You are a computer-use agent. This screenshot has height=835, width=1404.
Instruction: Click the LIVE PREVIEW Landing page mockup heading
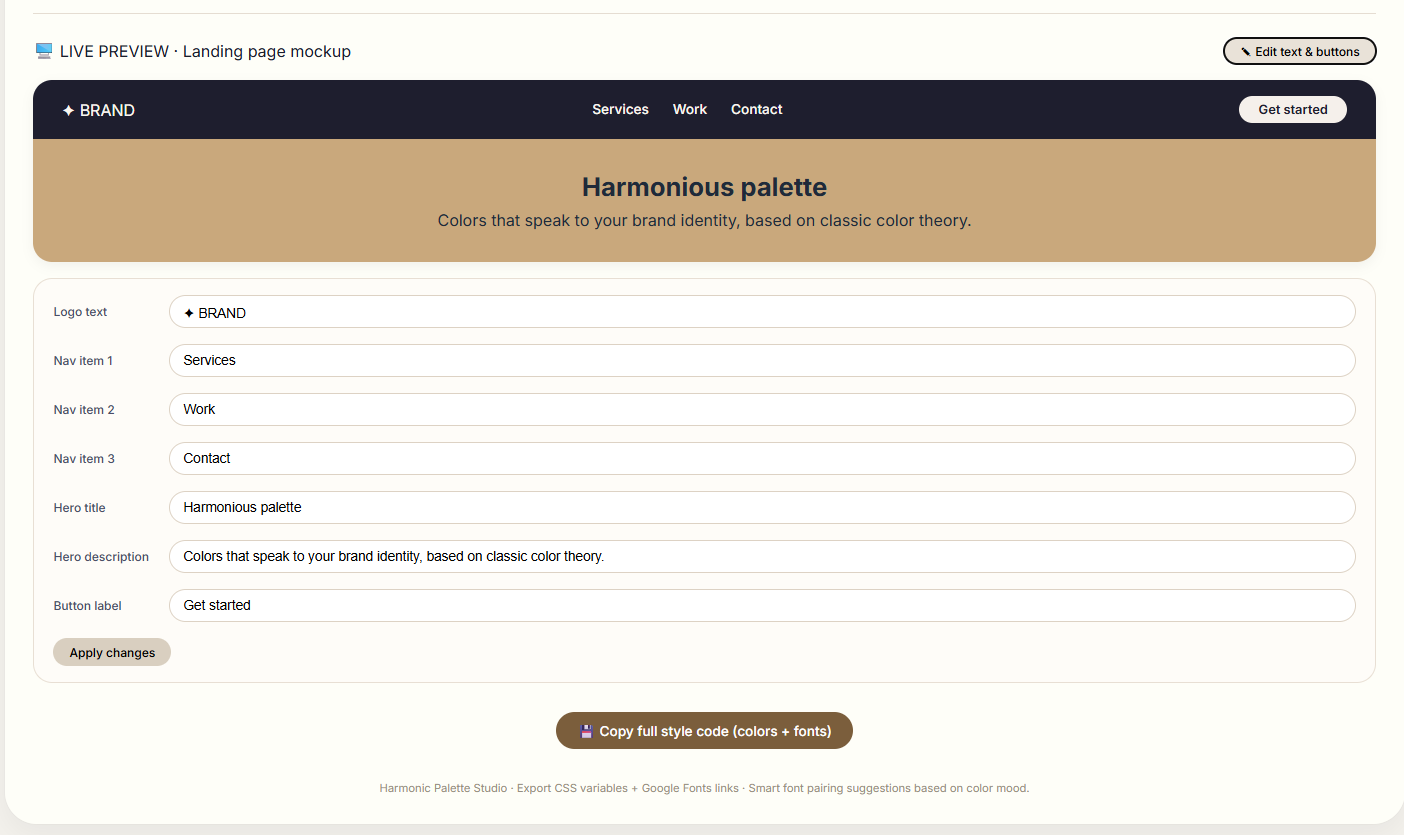pyautogui.click(x=193, y=51)
